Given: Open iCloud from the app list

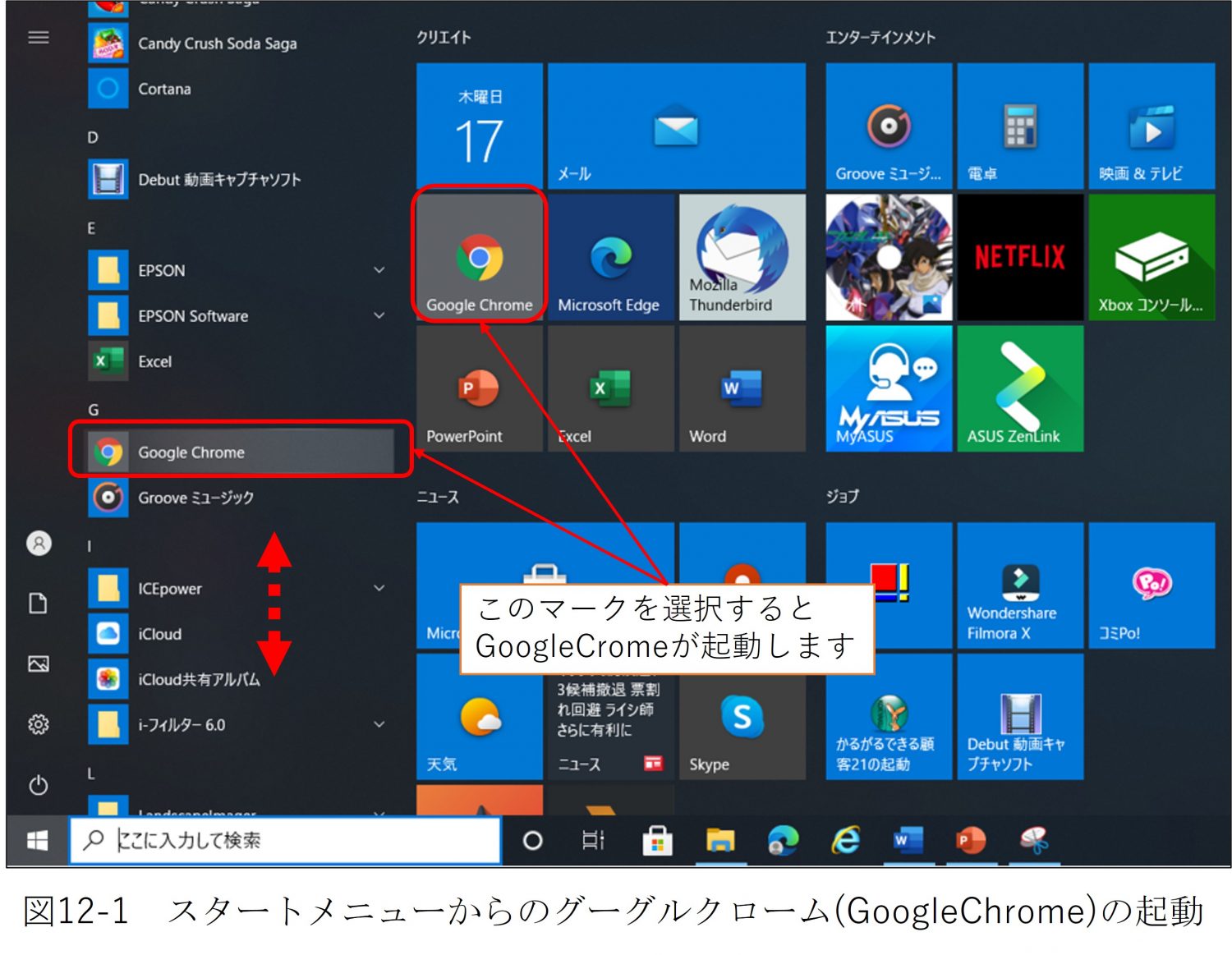Looking at the screenshot, I should (x=241, y=634).
